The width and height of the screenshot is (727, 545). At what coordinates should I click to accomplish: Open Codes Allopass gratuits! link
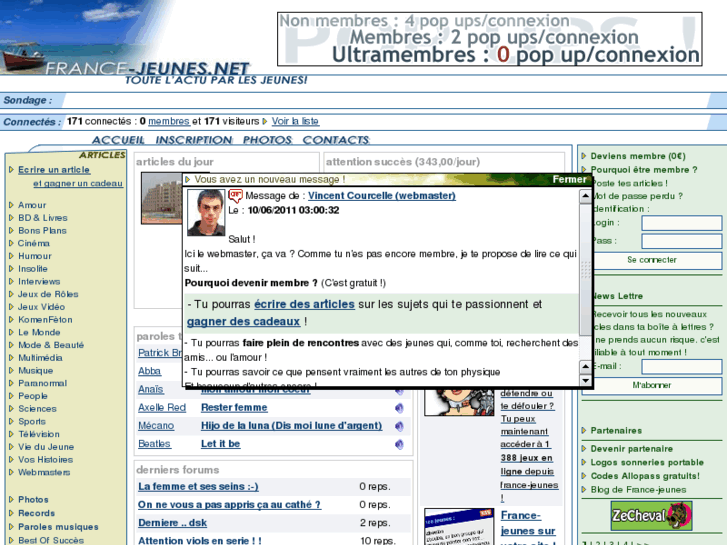pos(645,476)
